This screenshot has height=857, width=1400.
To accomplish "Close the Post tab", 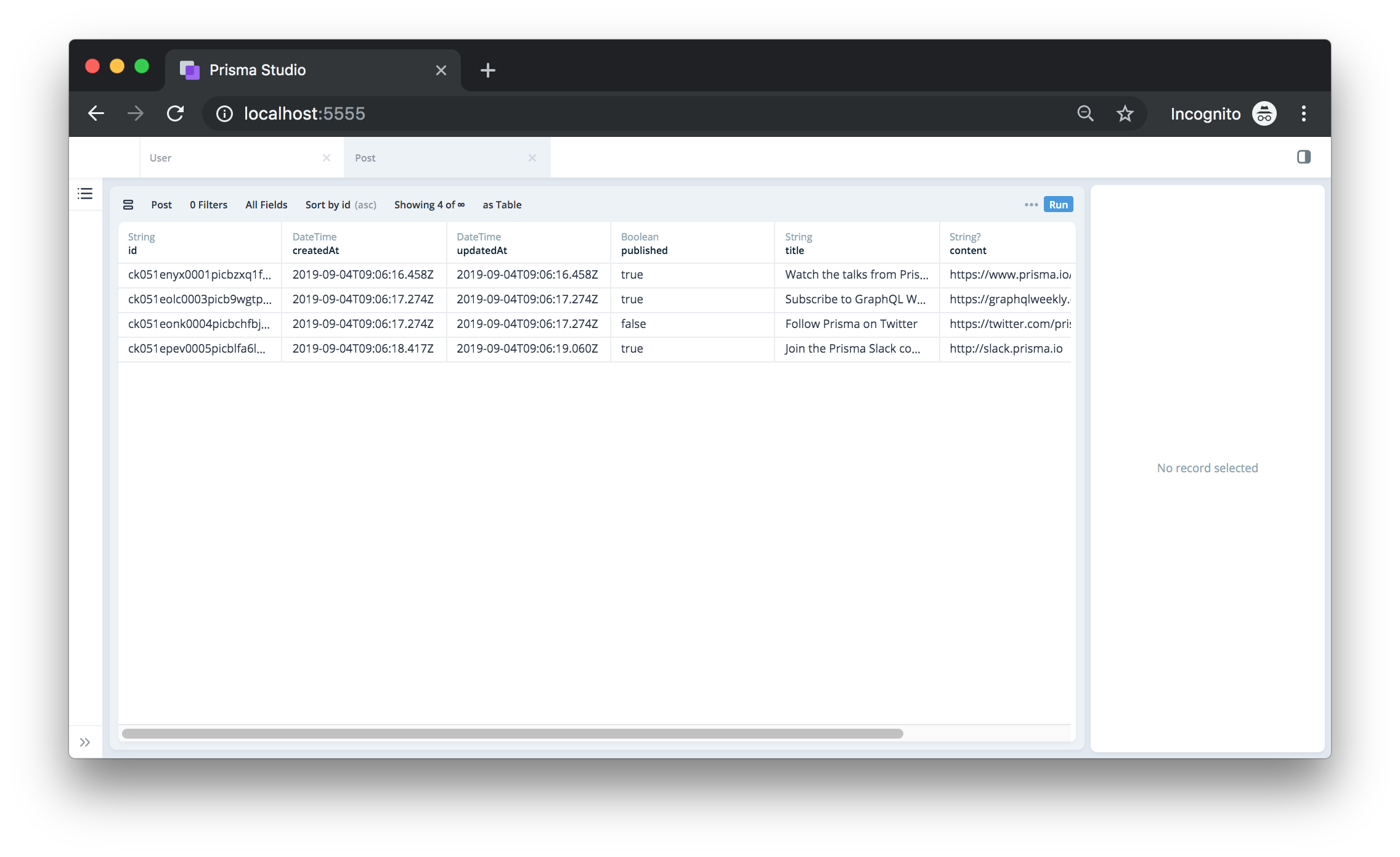I will point(532,158).
